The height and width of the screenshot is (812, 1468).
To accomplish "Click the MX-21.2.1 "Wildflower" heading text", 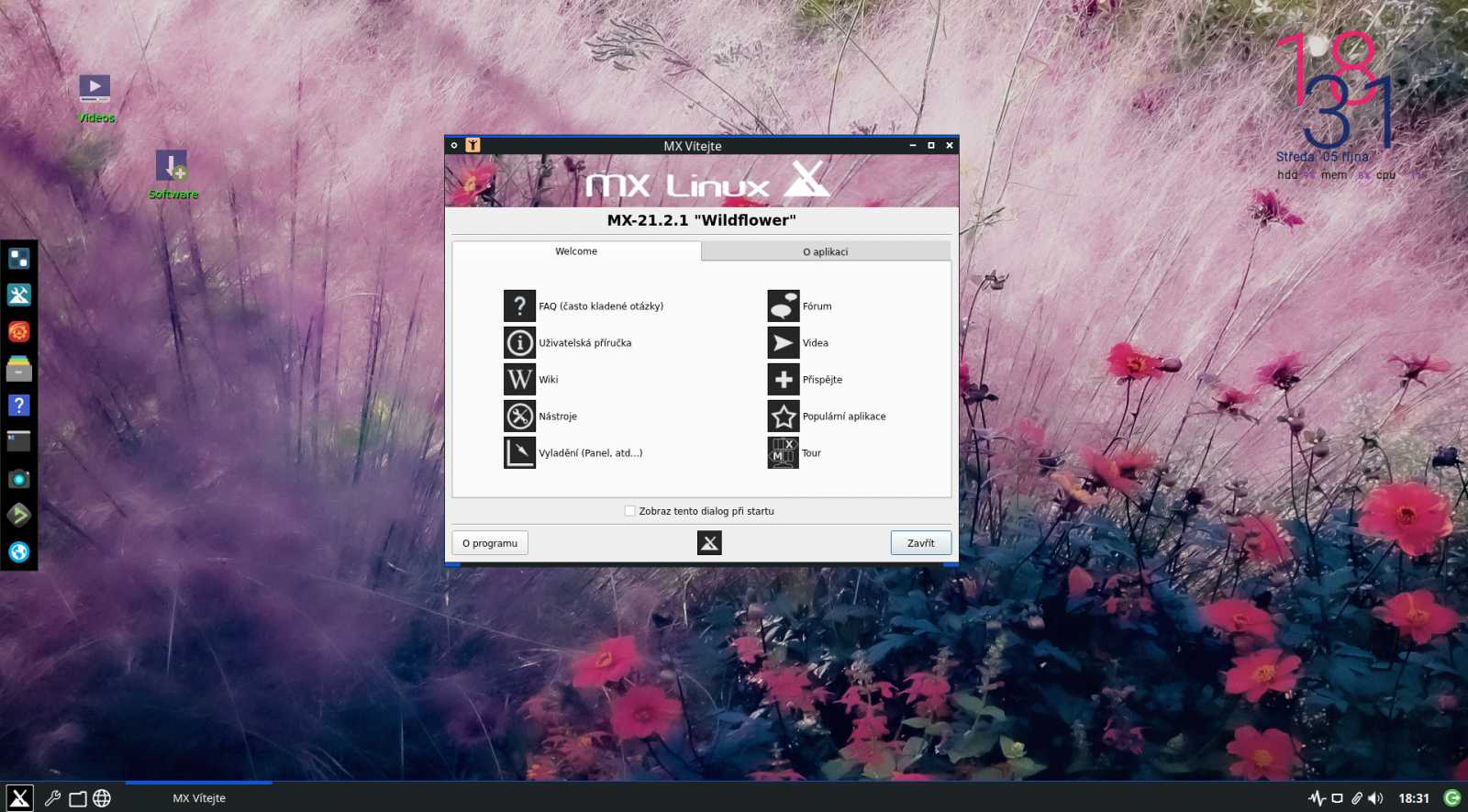I will [x=702, y=220].
